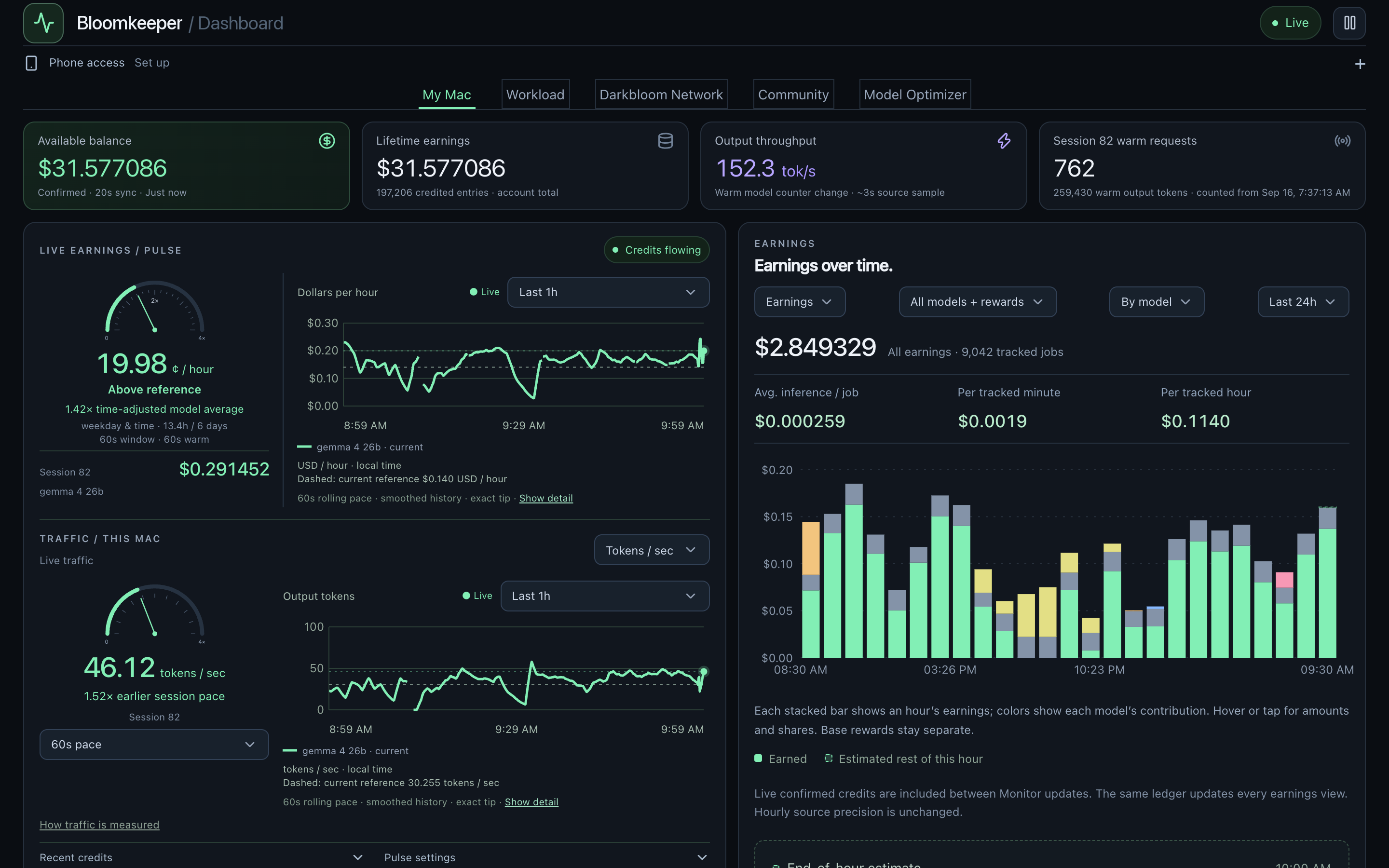Switch to the Workload tab
Image resolution: width=1389 pixels, height=868 pixels.
pos(535,95)
